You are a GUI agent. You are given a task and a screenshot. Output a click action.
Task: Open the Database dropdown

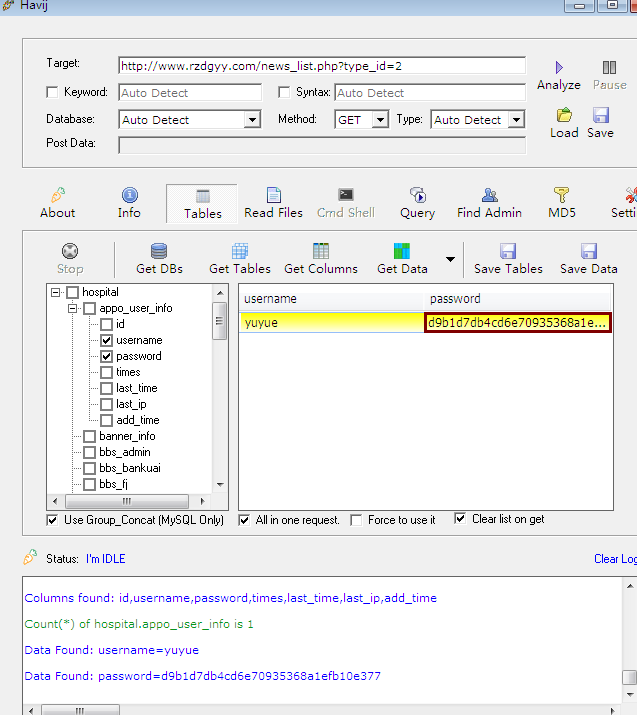point(252,120)
